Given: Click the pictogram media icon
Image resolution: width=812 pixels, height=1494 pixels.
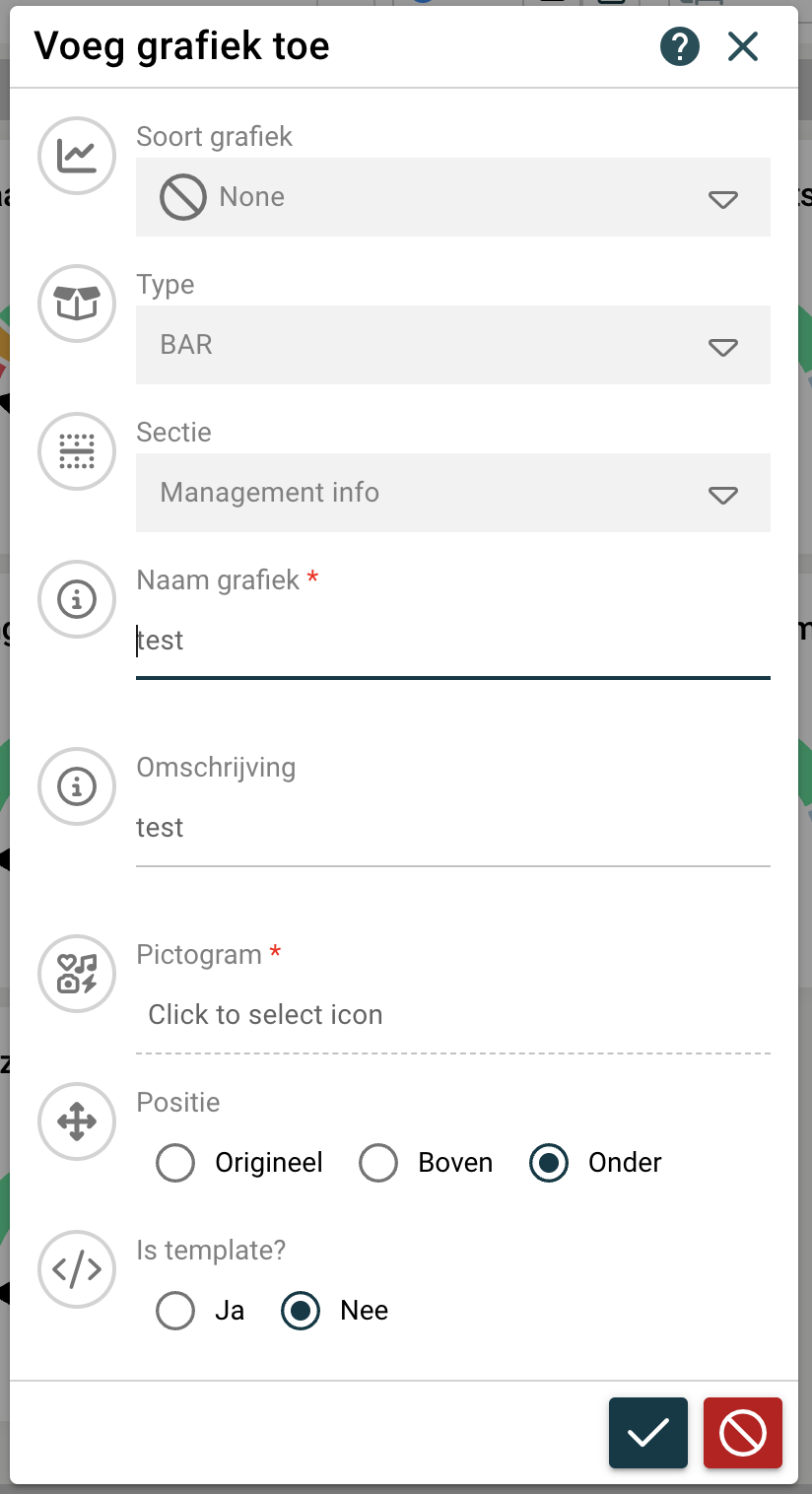Looking at the screenshot, I should point(77,974).
